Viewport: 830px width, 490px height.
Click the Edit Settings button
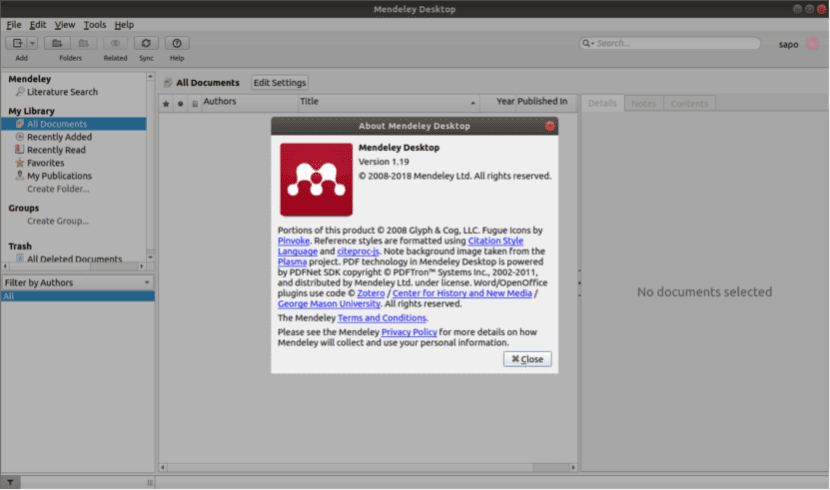(279, 83)
